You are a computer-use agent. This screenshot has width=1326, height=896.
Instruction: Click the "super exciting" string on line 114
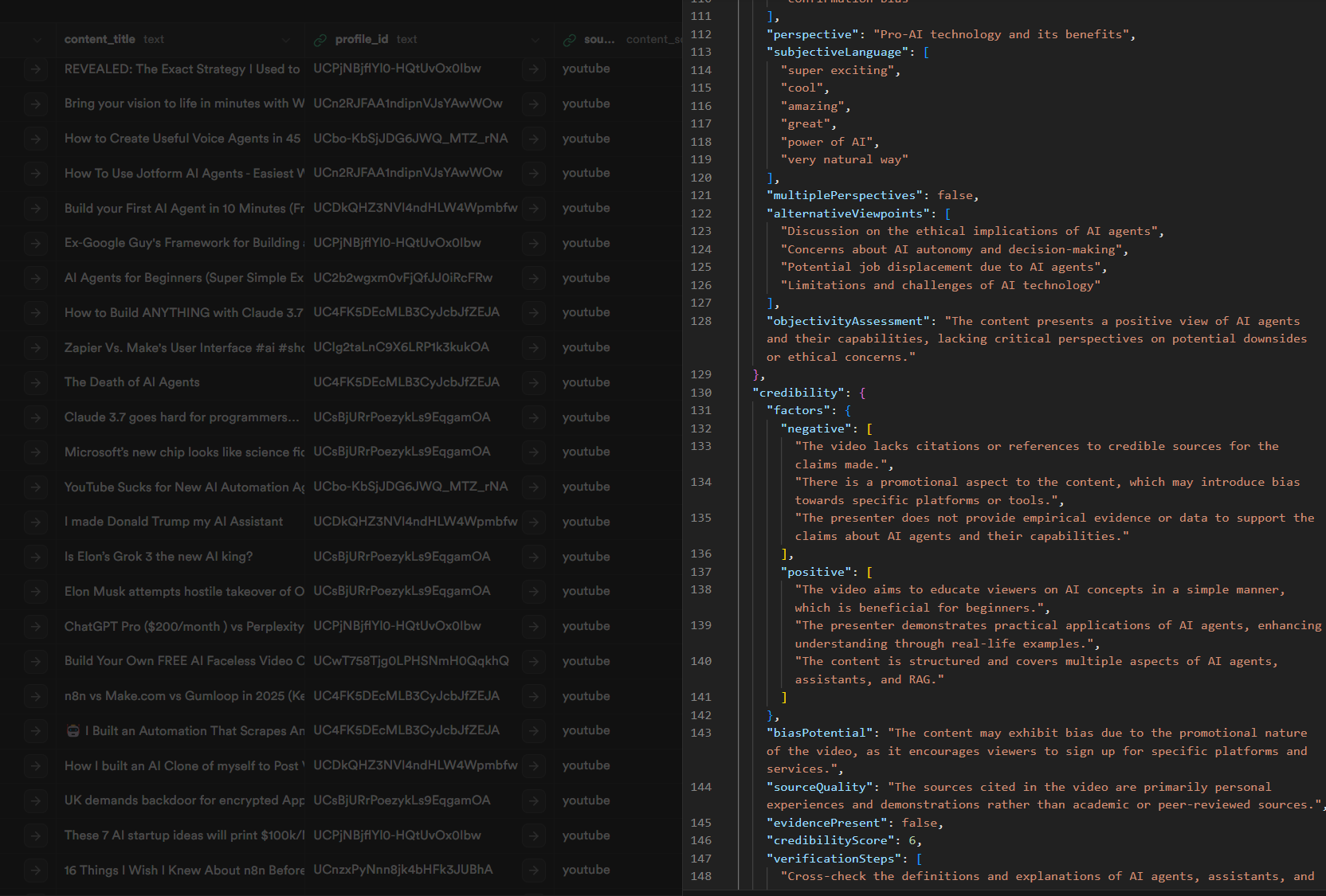click(838, 70)
